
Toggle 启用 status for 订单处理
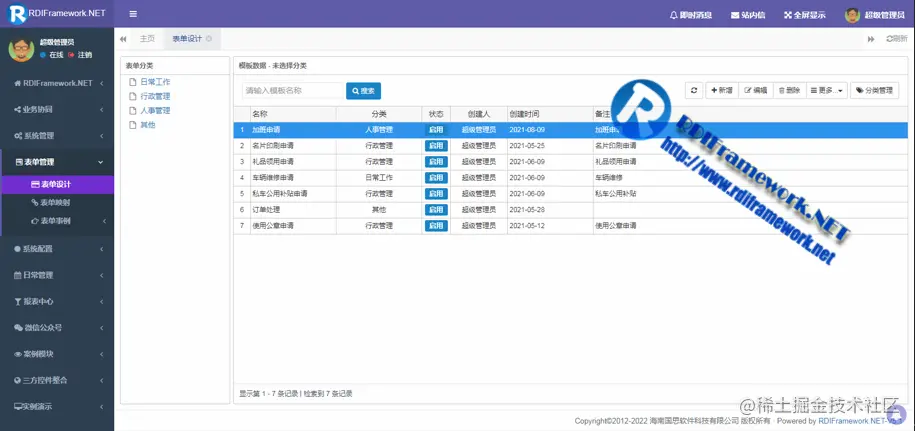(436, 209)
